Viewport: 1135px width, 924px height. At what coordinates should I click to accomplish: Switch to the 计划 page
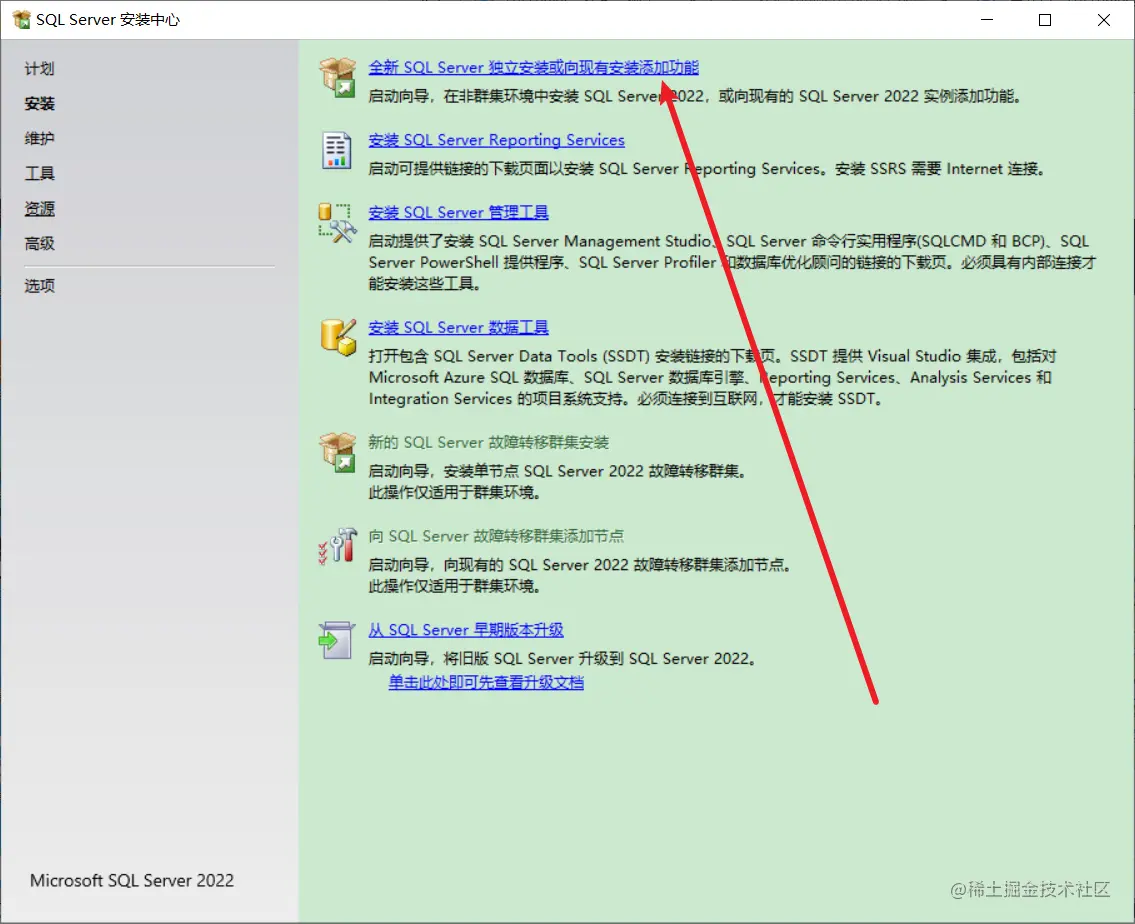coord(39,69)
